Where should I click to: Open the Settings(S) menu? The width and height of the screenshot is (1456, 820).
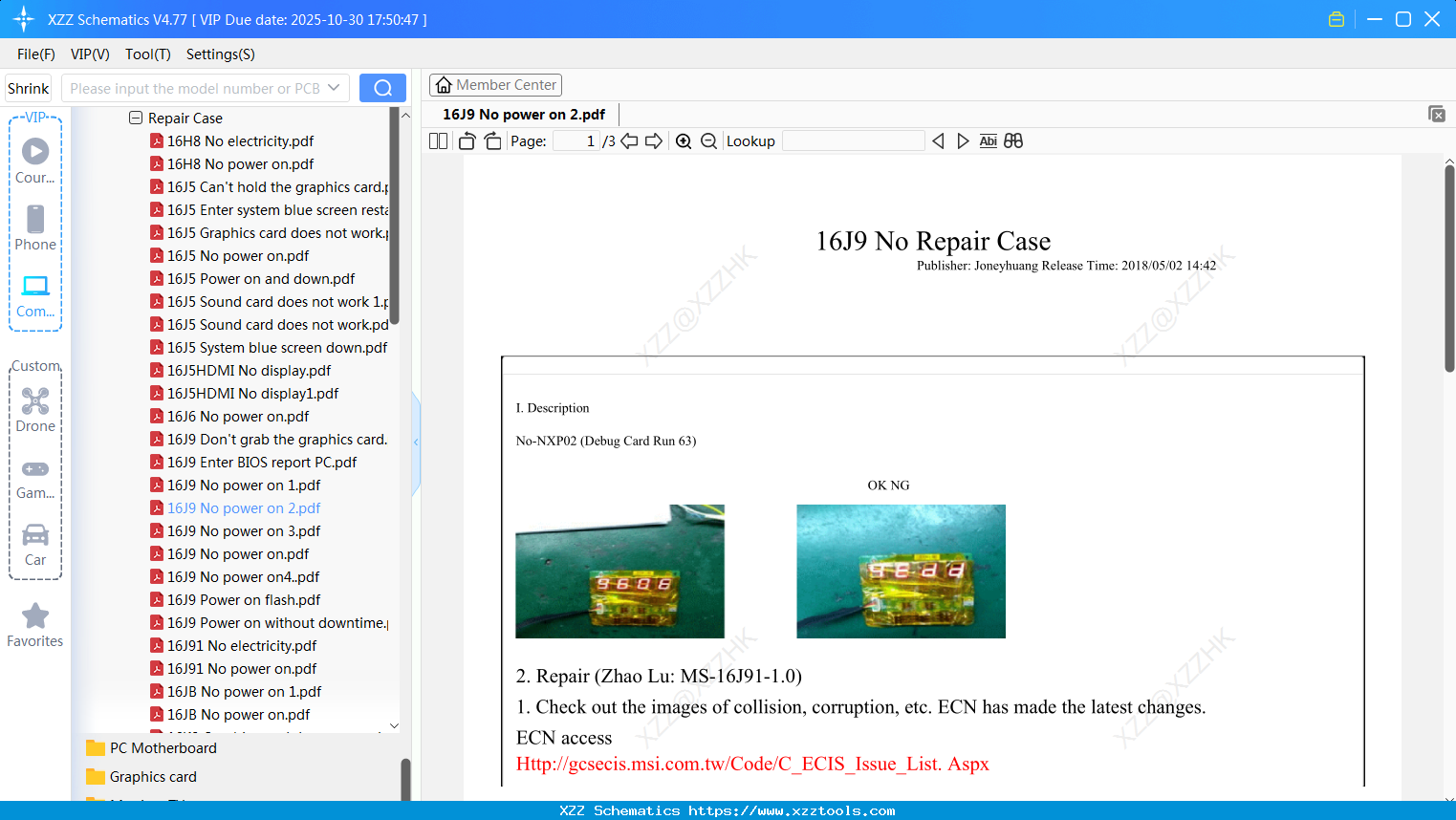tap(221, 54)
